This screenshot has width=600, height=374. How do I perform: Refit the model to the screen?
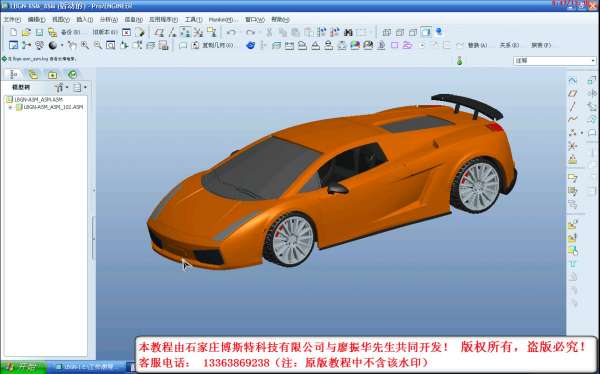(111, 45)
